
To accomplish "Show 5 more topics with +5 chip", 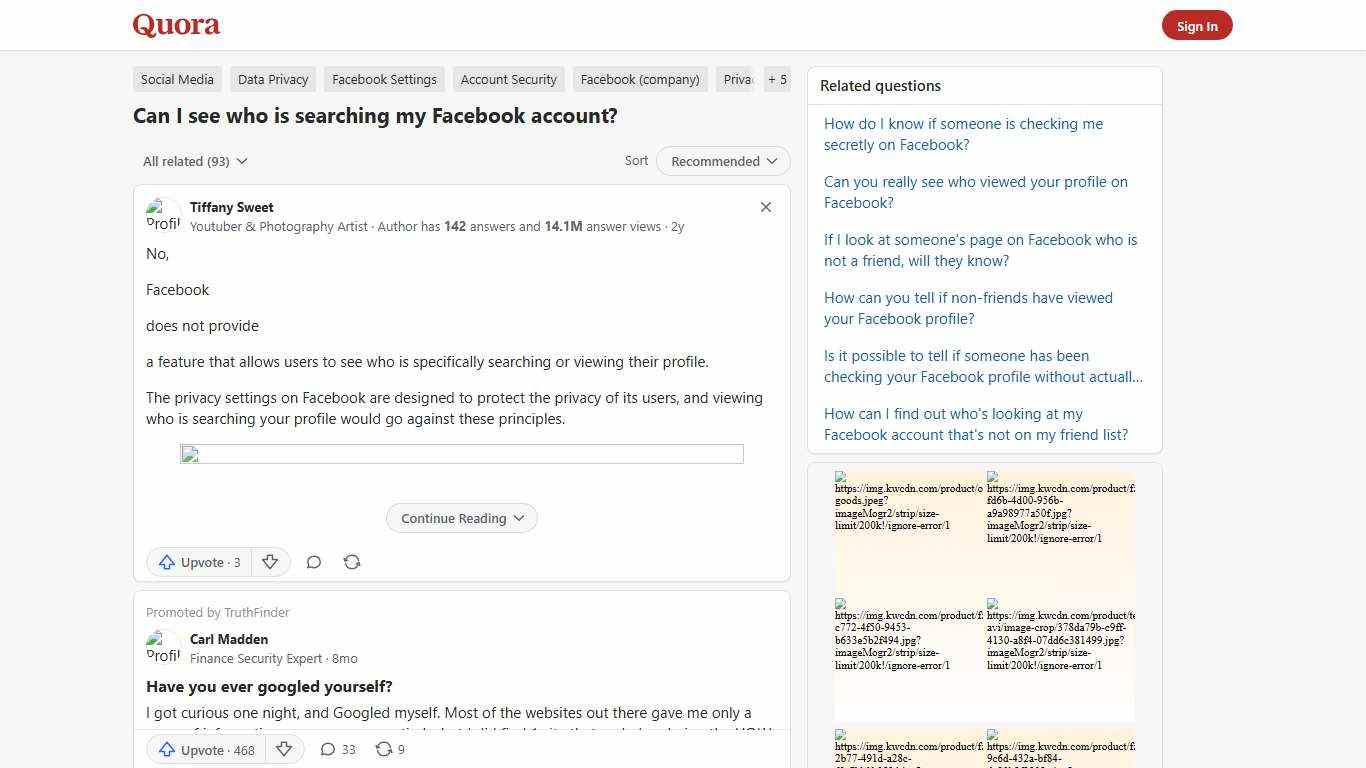I will pos(777,79).
